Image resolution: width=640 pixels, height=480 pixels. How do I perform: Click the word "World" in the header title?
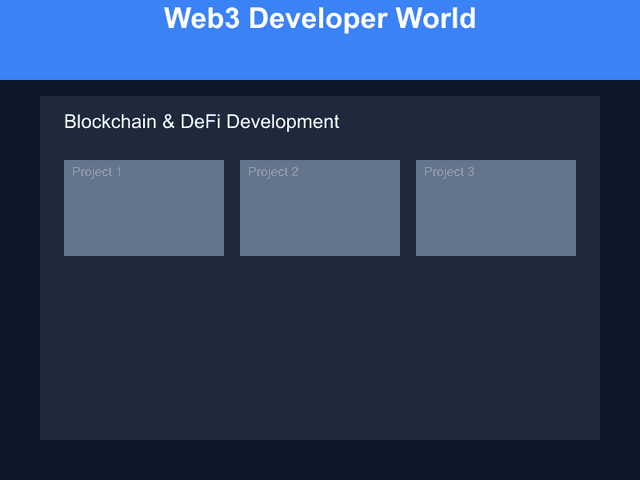(x=437, y=18)
